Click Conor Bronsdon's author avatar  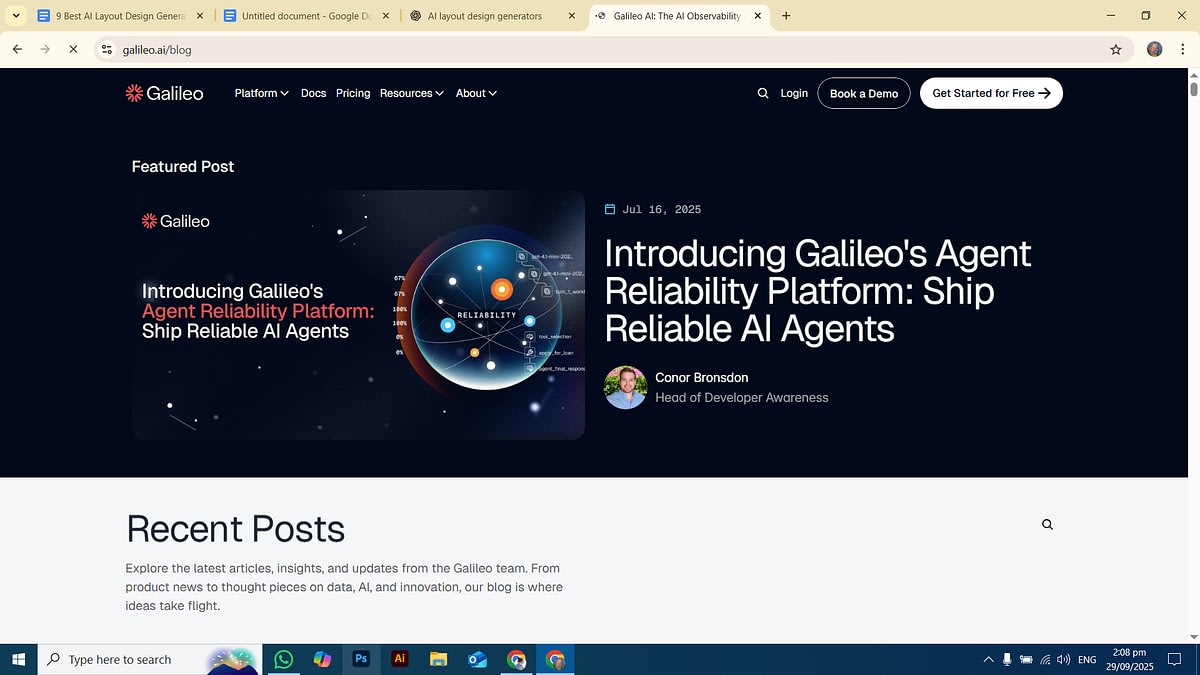point(625,388)
